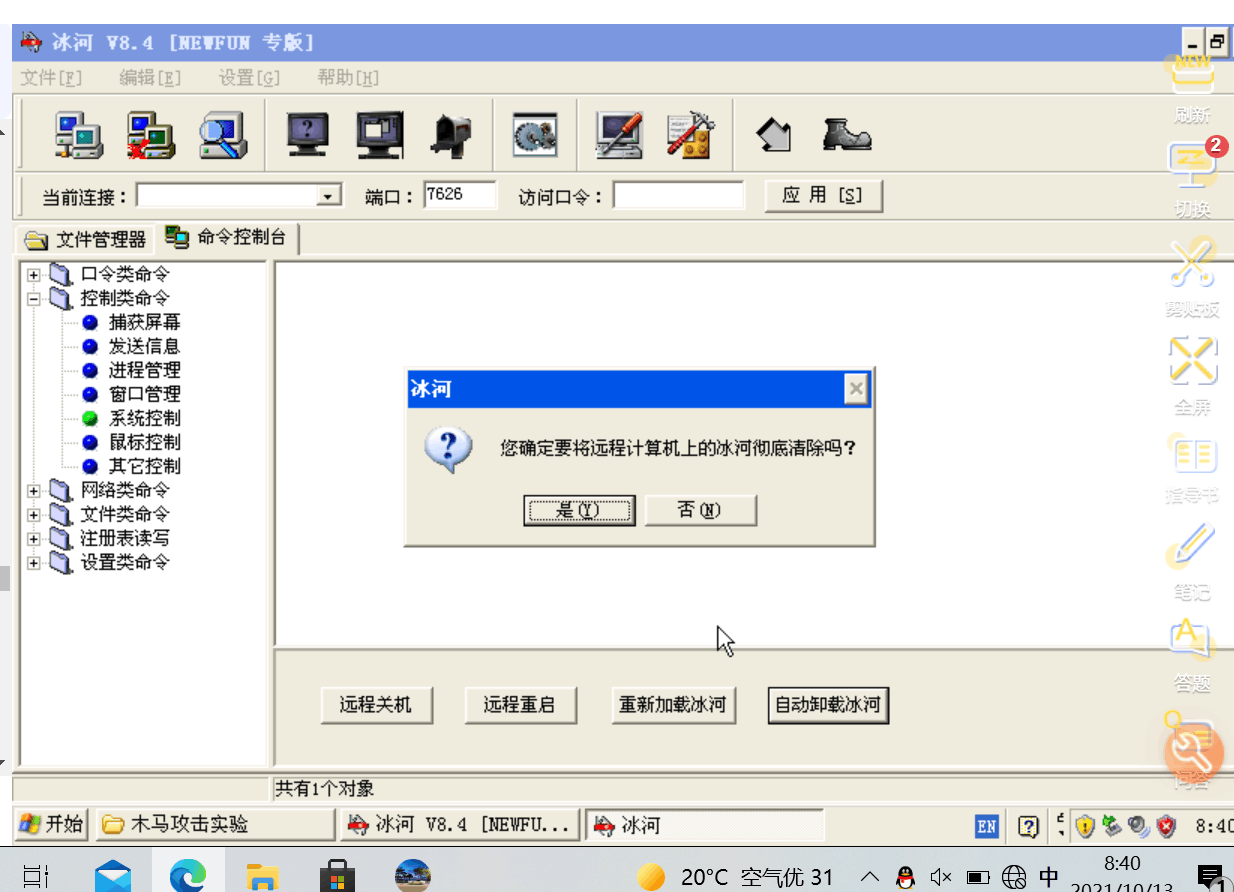This screenshot has width=1234, height=892.
Task: Click the mailbox Binghe messenger icon
Action: point(451,135)
